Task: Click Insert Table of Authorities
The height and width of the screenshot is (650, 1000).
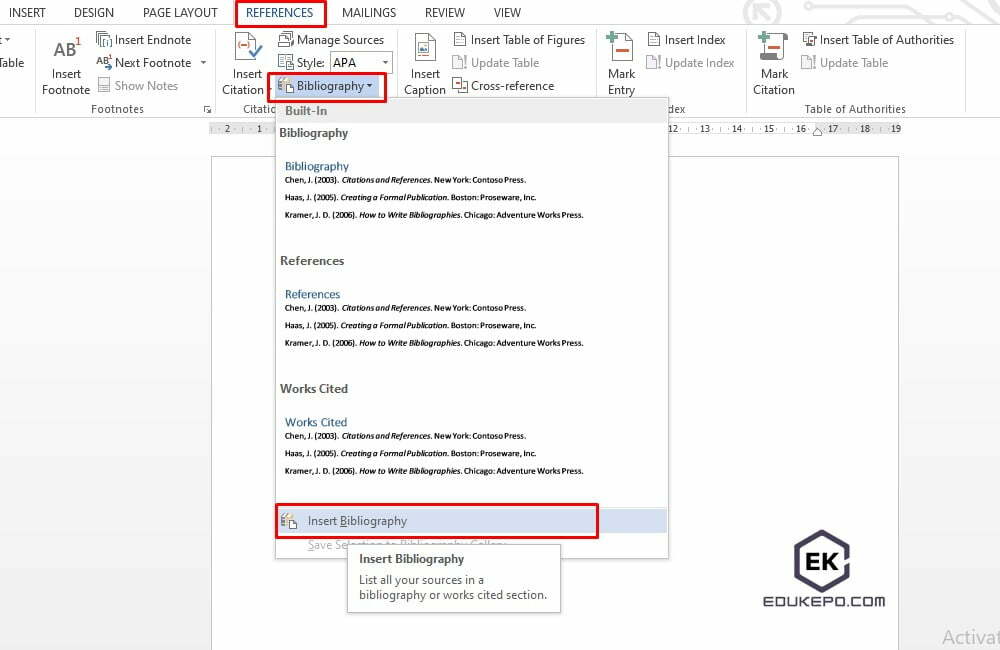Action: point(879,39)
